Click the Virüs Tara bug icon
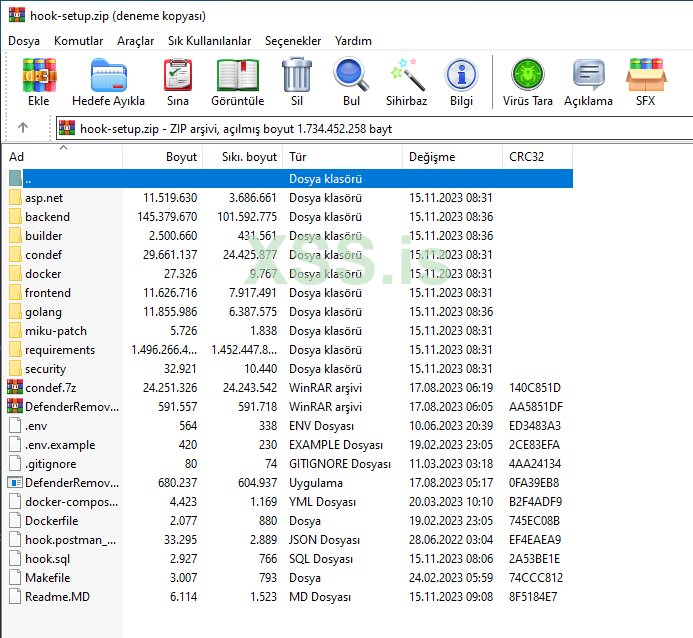The height and width of the screenshot is (638, 693). (527, 74)
